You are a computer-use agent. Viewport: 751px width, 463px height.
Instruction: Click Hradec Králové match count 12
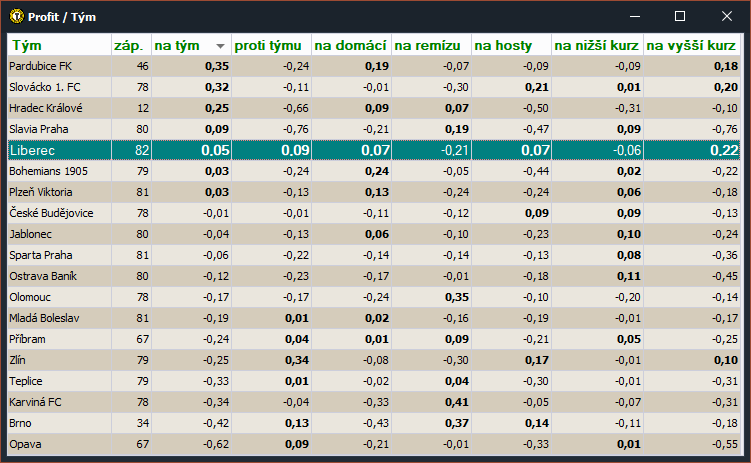click(143, 108)
